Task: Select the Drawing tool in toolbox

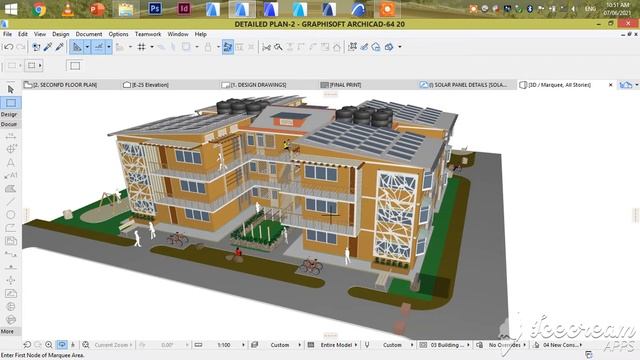Action: (11, 241)
